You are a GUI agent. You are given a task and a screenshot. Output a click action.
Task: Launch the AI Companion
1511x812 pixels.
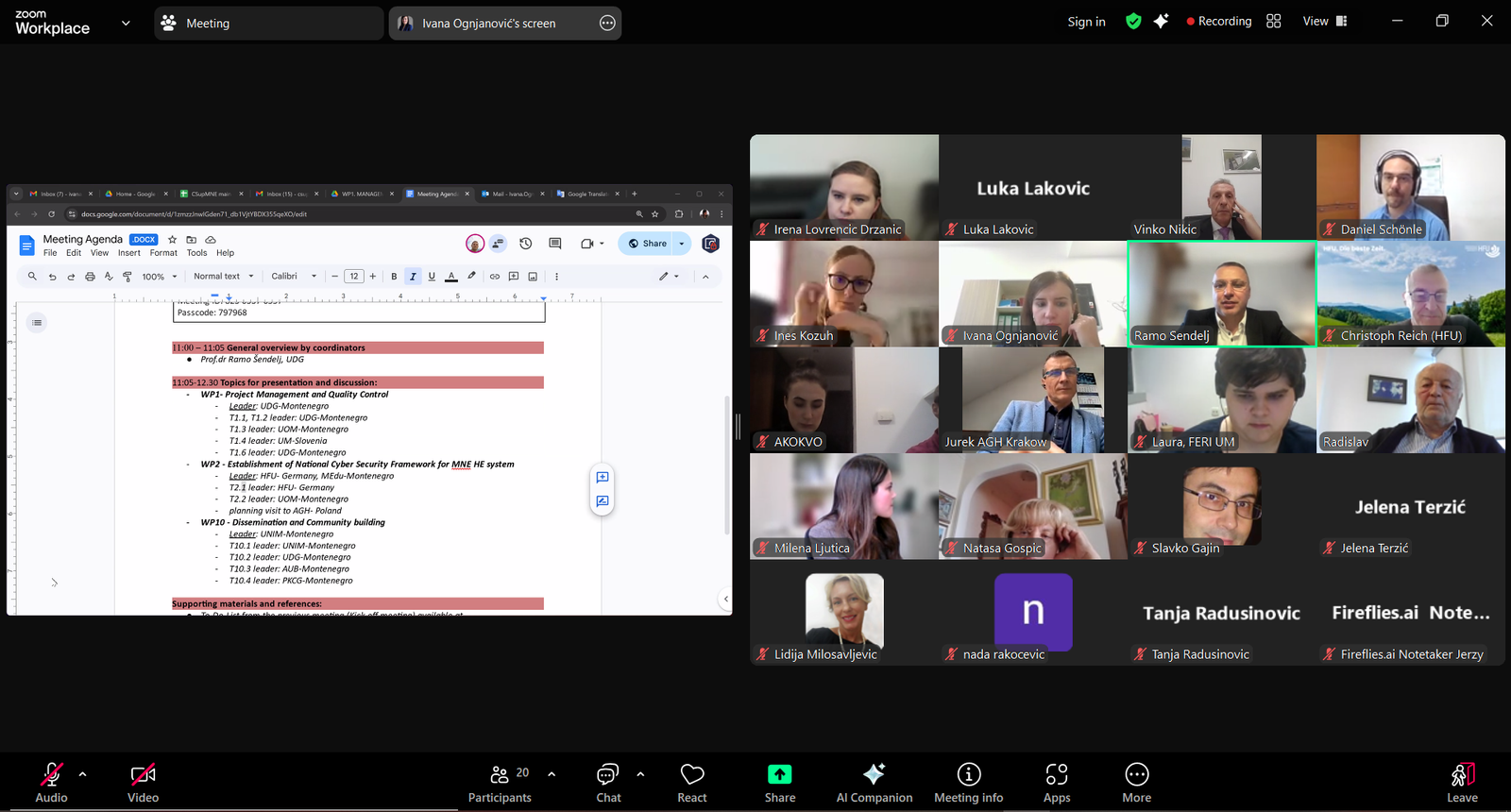click(x=874, y=783)
